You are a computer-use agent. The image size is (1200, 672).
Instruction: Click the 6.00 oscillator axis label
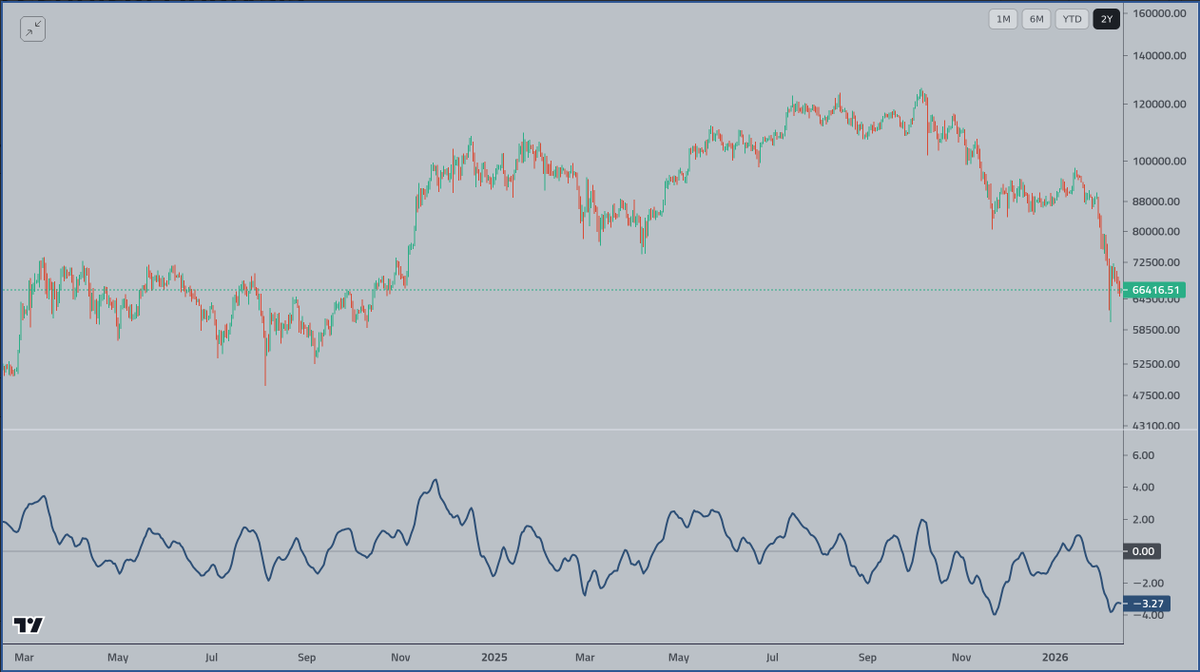click(x=1144, y=455)
